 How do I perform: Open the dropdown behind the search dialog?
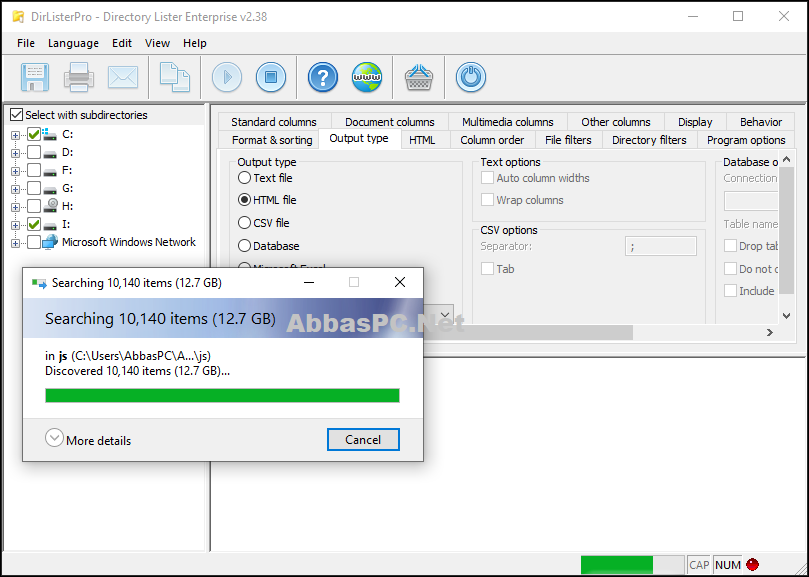pyautogui.click(x=445, y=314)
